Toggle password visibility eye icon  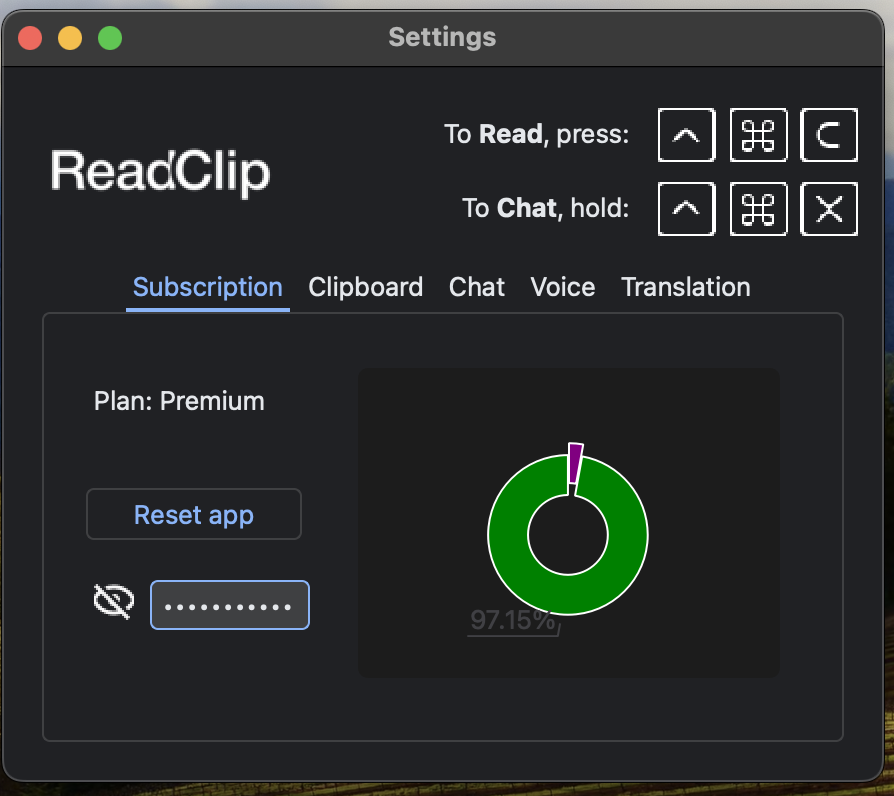click(x=113, y=601)
